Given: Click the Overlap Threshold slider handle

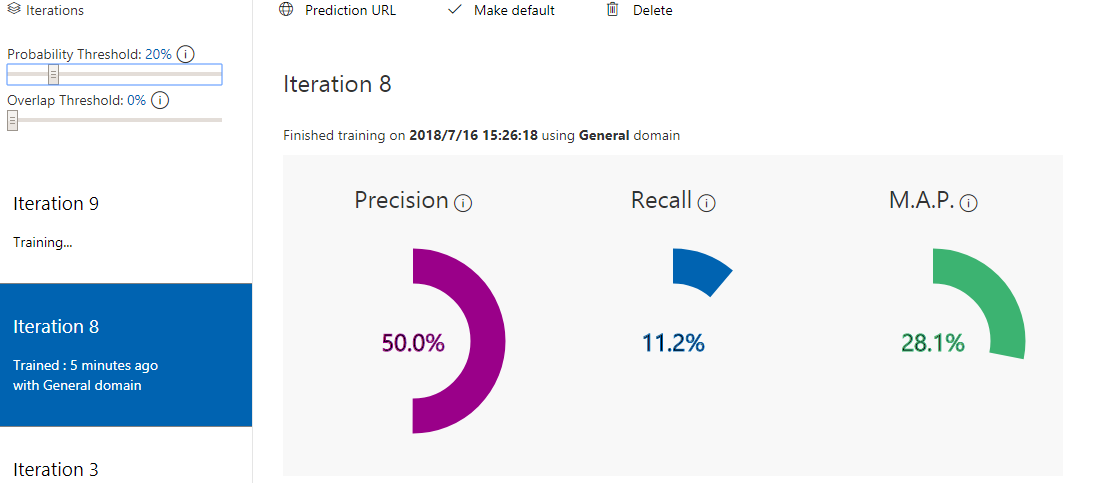Looking at the screenshot, I should (x=12, y=120).
